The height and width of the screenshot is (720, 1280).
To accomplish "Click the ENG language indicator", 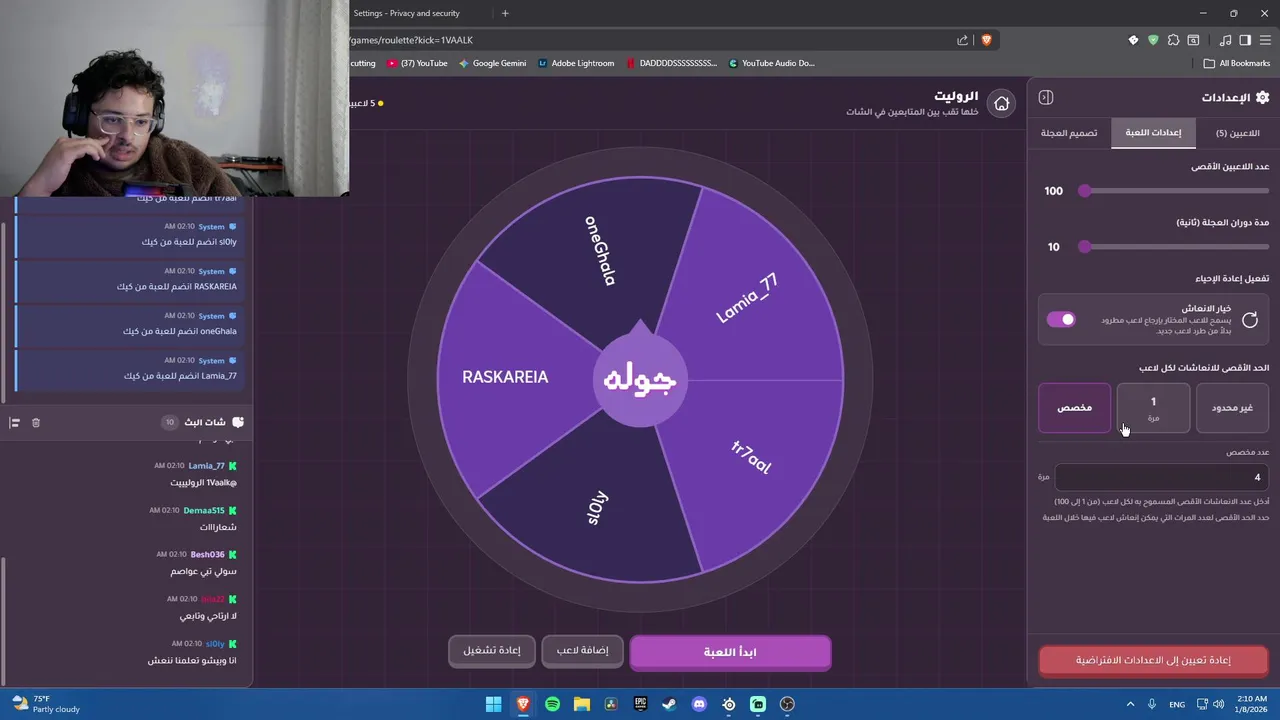I will [x=1177, y=705].
